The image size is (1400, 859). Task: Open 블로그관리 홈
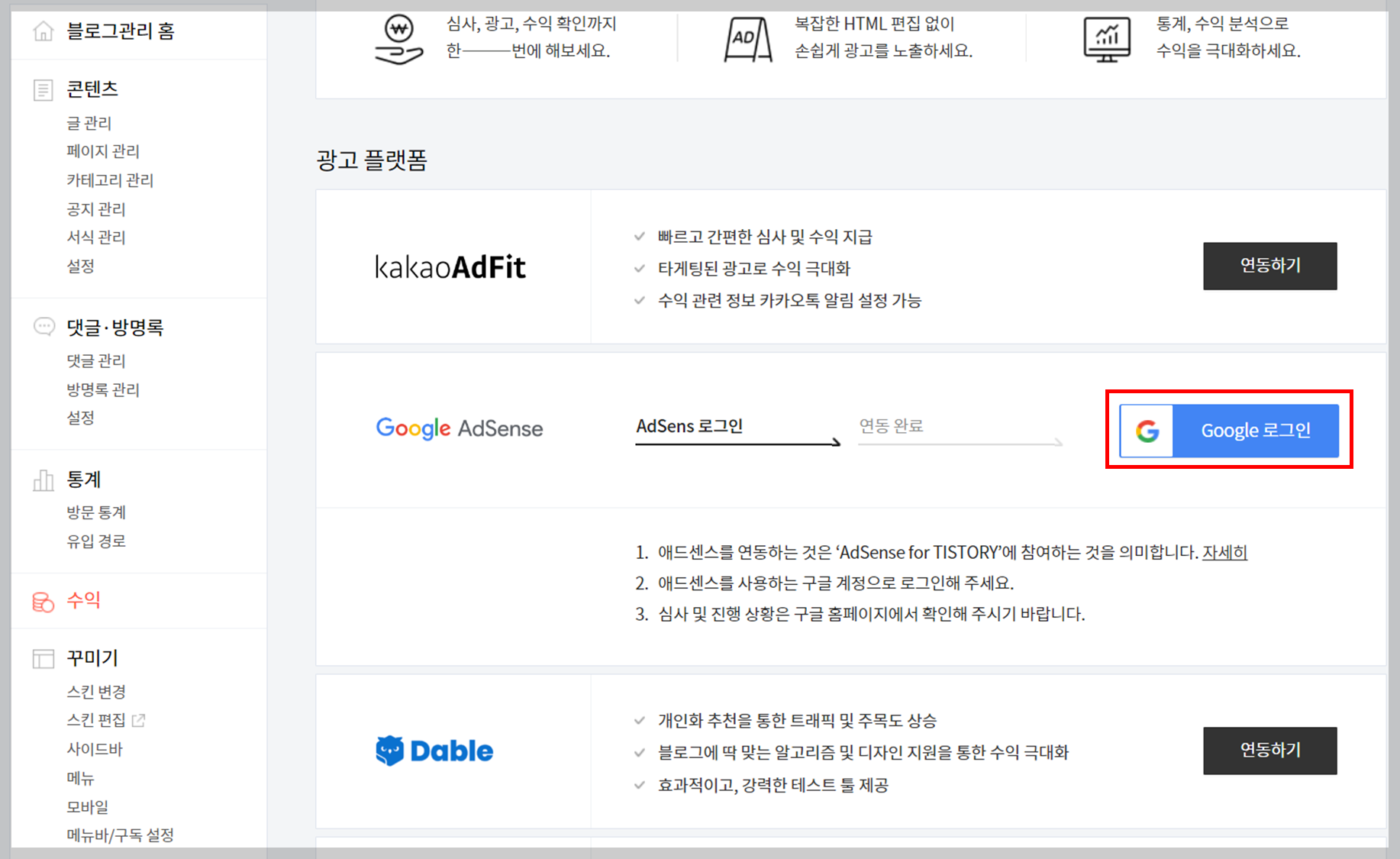(121, 31)
